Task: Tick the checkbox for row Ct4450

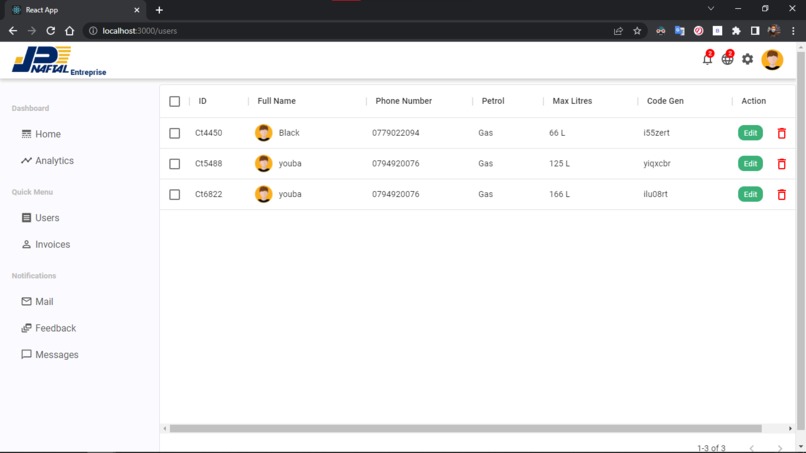Action: (175, 133)
